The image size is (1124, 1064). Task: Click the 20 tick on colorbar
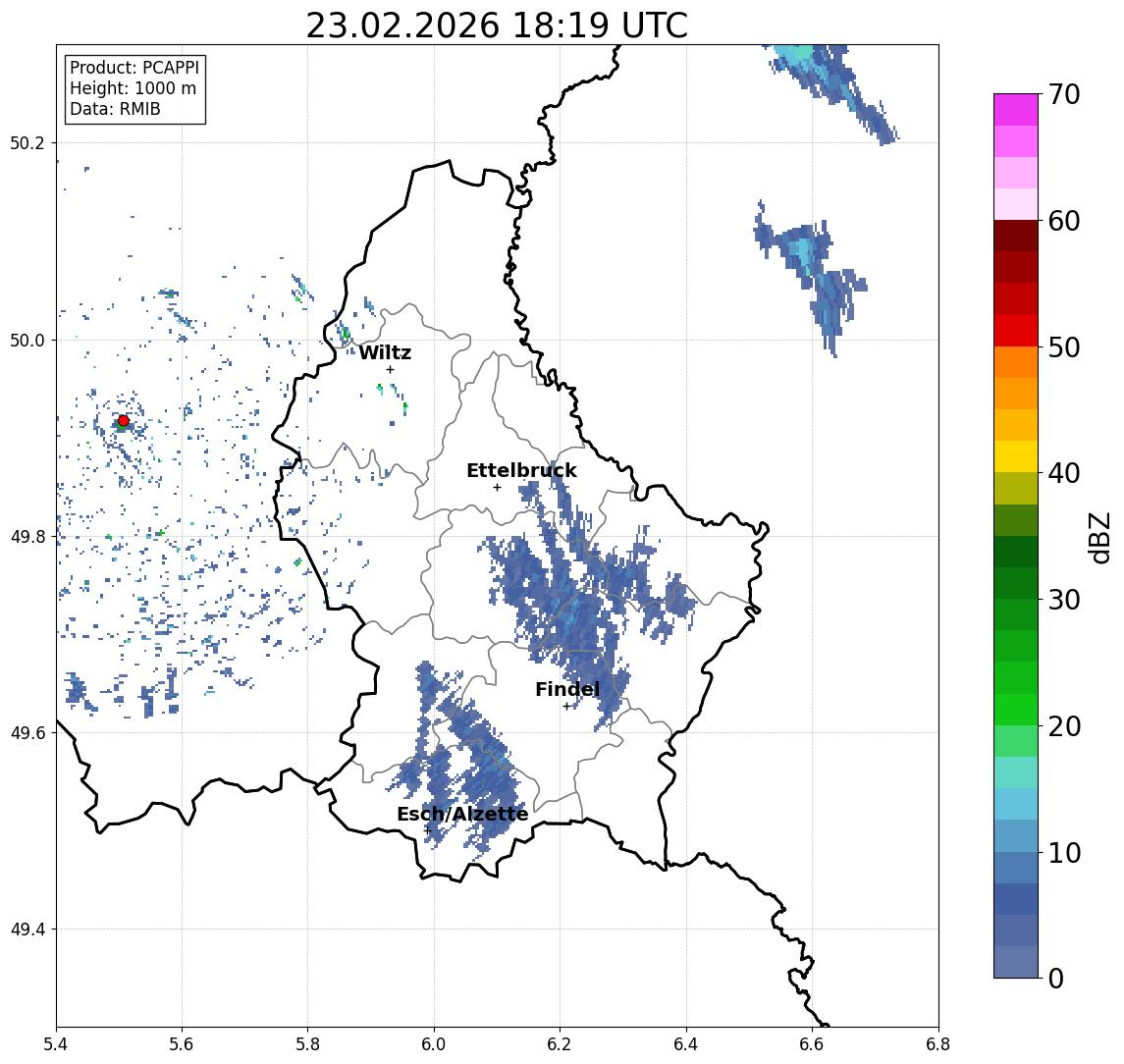click(x=1064, y=725)
